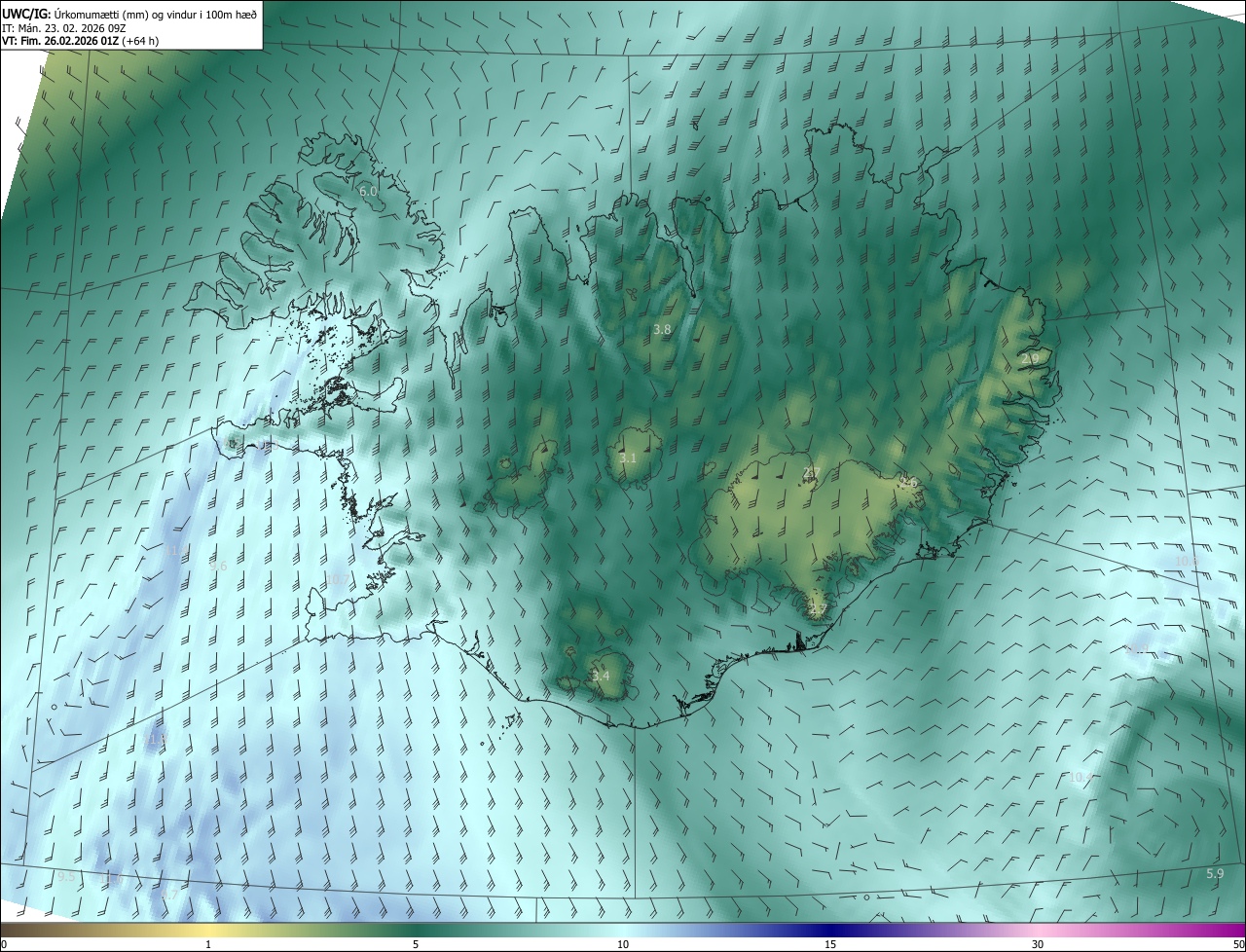Click the '9.5' value in the bottom-left corner

pos(66,878)
